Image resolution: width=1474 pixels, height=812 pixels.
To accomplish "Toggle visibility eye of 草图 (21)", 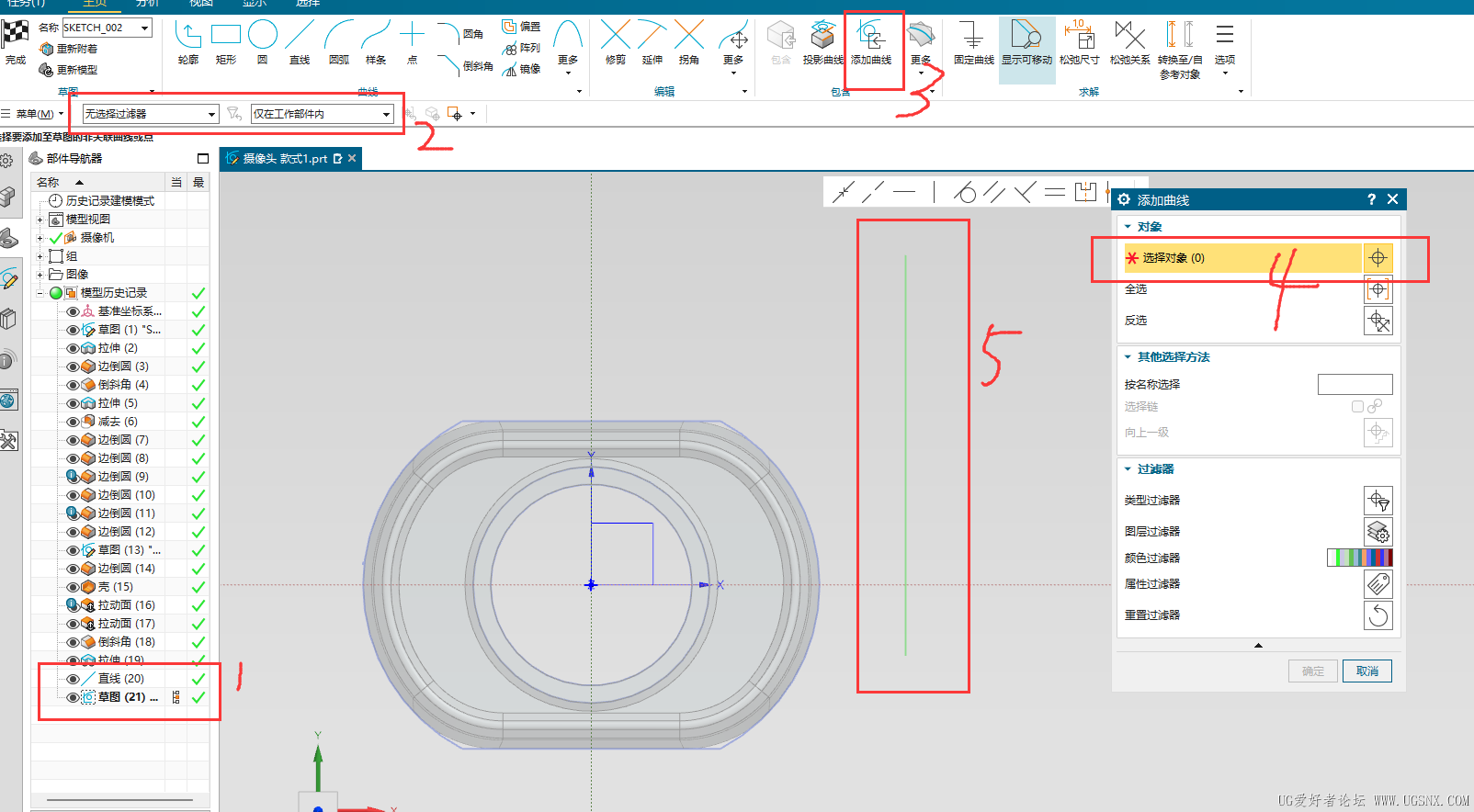I will pos(74,697).
